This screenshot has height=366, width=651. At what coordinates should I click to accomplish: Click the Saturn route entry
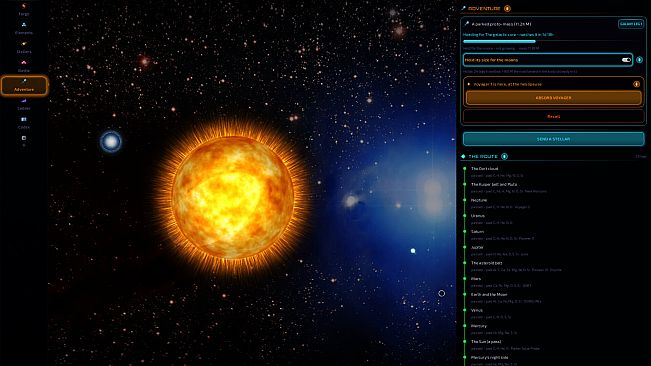pyautogui.click(x=477, y=232)
